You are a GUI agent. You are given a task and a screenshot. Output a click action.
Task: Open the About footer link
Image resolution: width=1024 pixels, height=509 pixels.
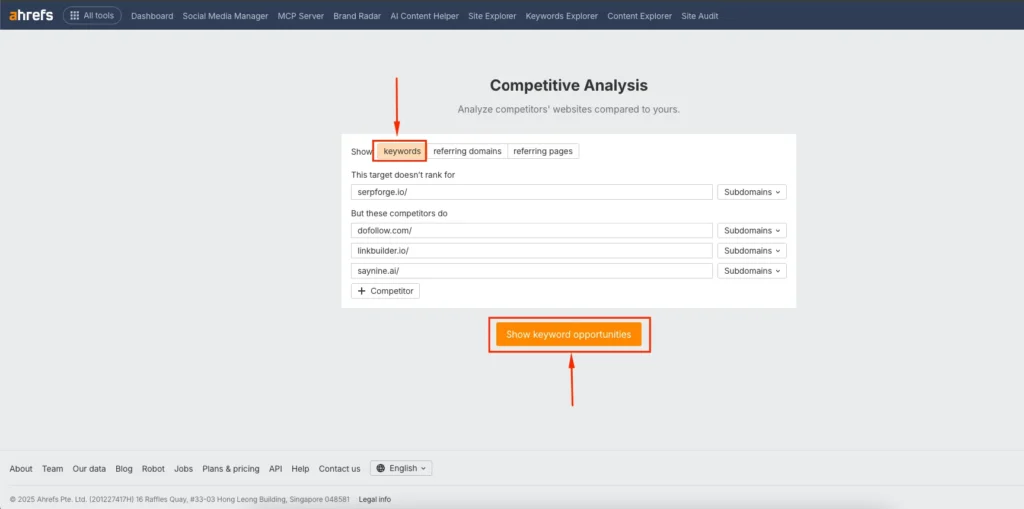(x=21, y=468)
